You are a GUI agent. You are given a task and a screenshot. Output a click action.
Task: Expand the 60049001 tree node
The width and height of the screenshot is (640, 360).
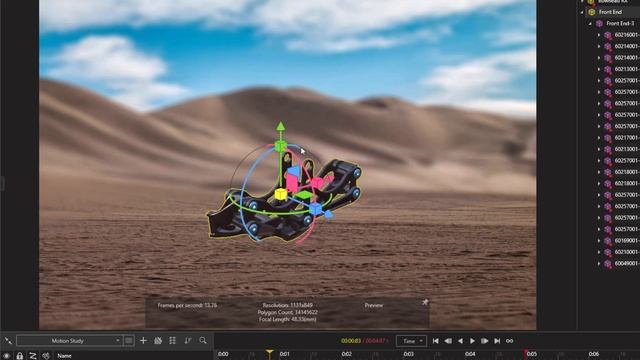[599, 264]
